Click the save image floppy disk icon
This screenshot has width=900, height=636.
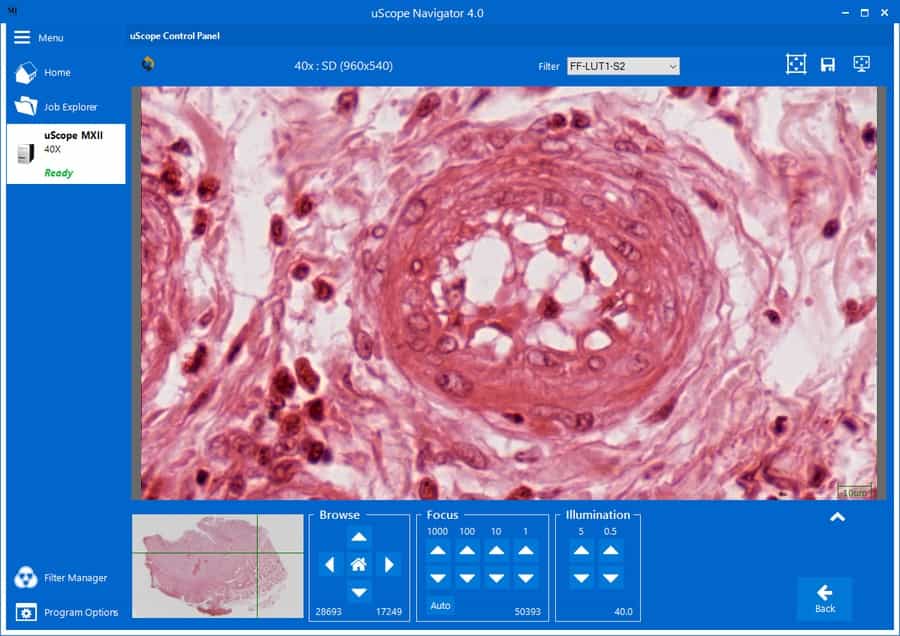tap(828, 65)
